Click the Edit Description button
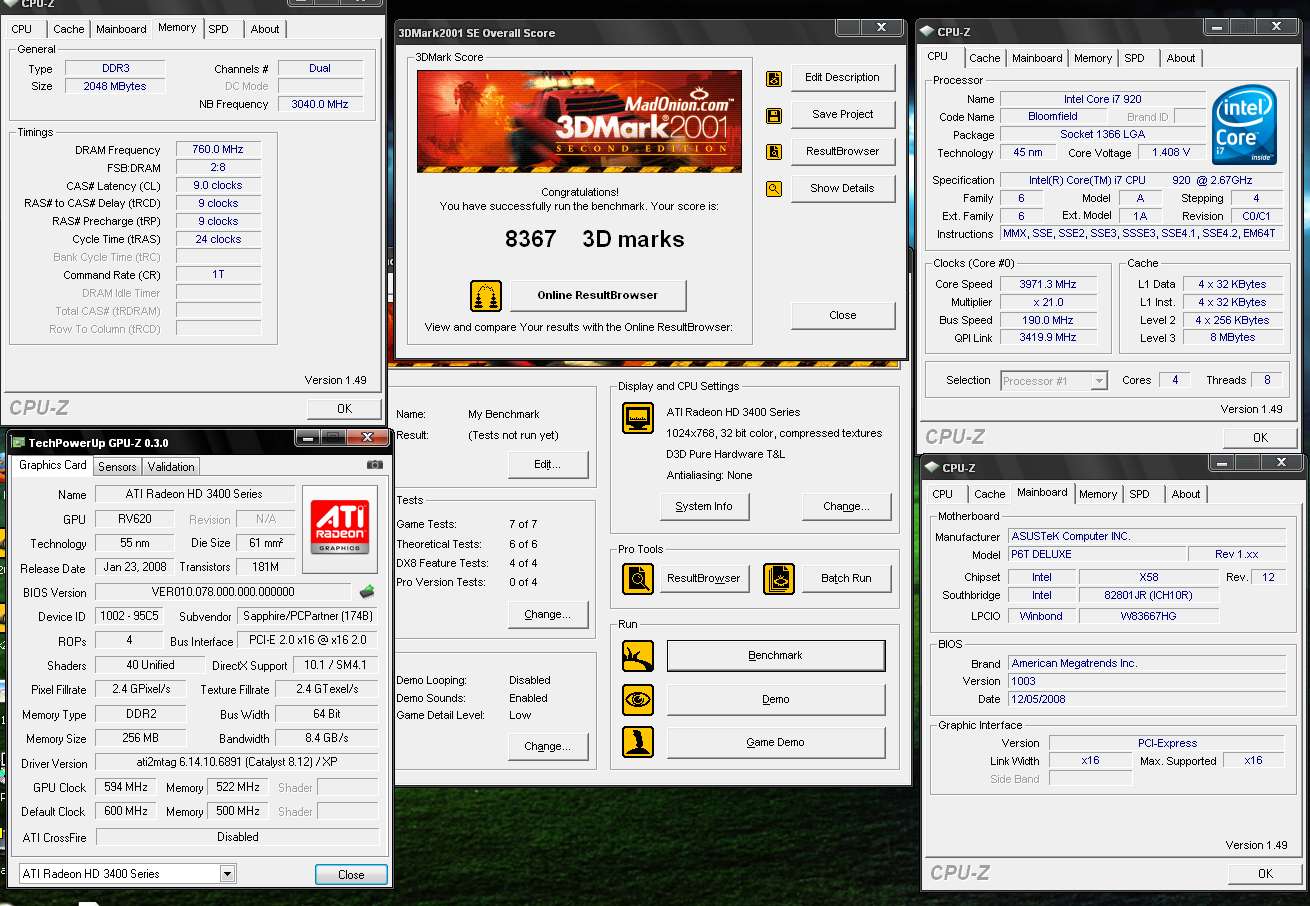The image size is (1310, 906). coord(842,78)
